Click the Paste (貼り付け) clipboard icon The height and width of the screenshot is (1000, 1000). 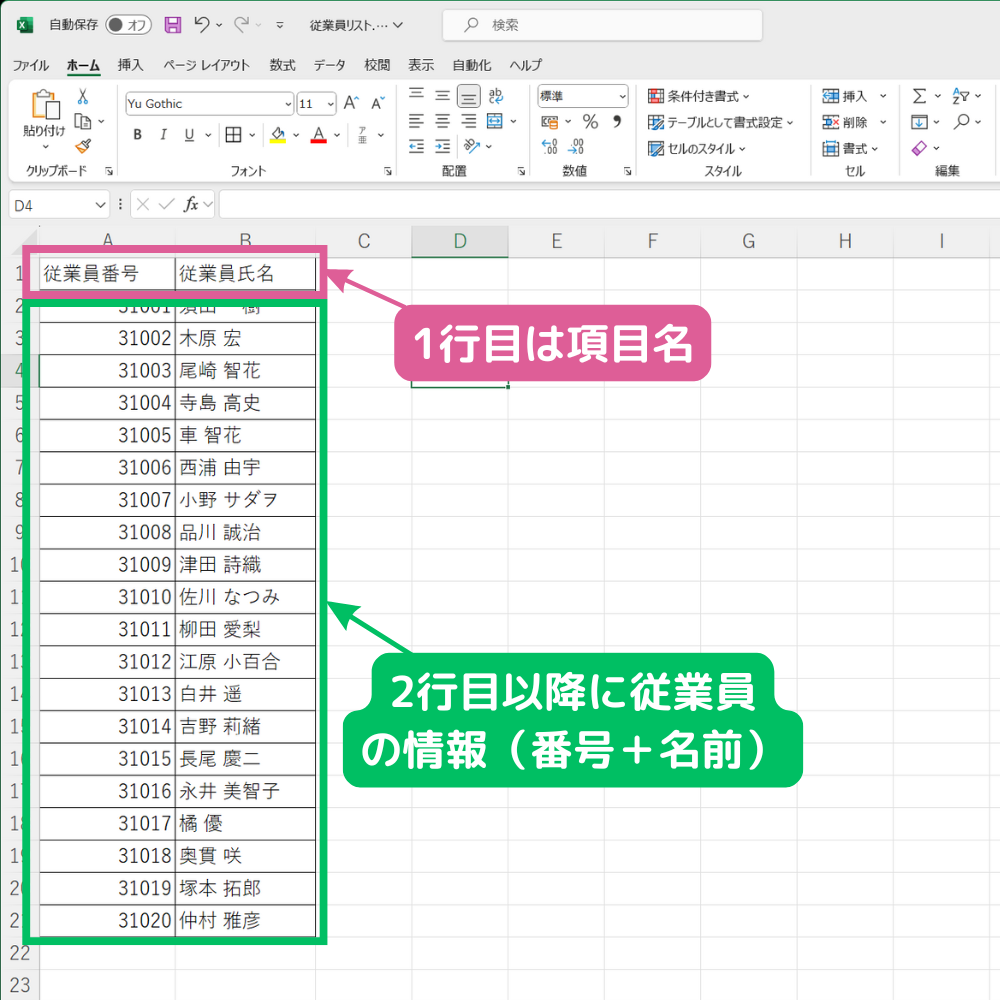(x=45, y=105)
